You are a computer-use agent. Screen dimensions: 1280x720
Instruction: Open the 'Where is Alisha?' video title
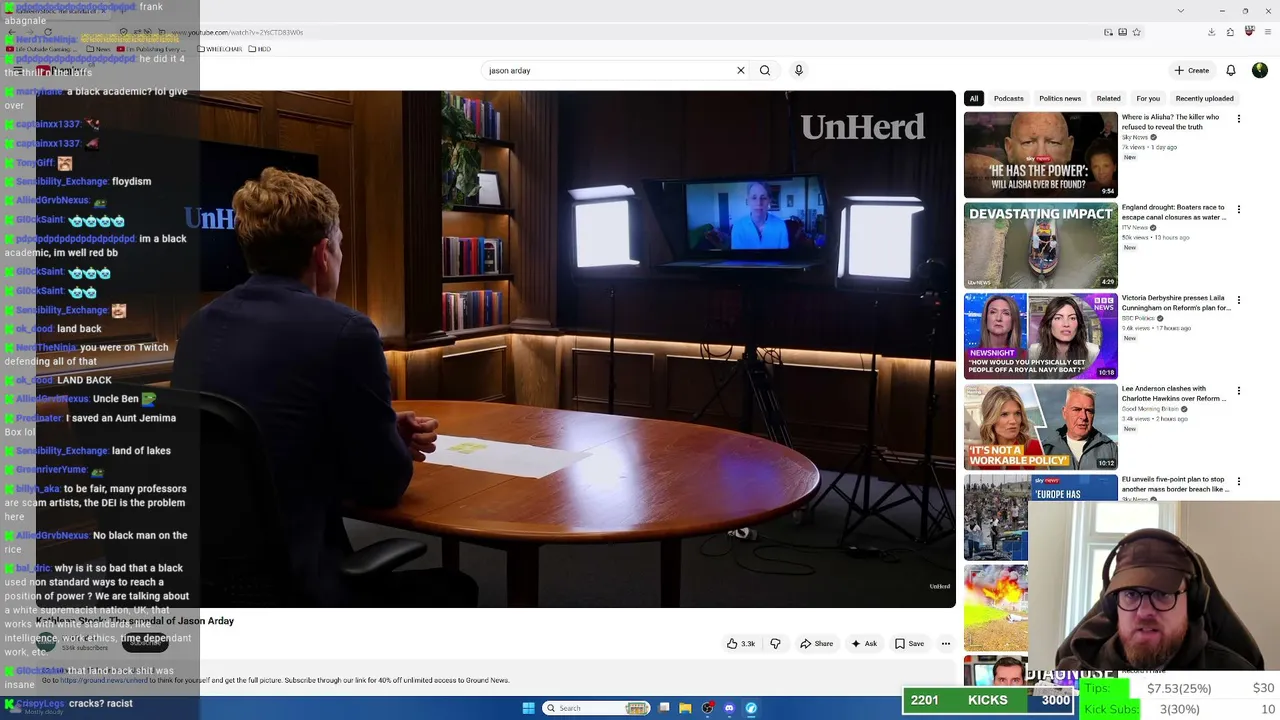click(x=1170, y=122)
